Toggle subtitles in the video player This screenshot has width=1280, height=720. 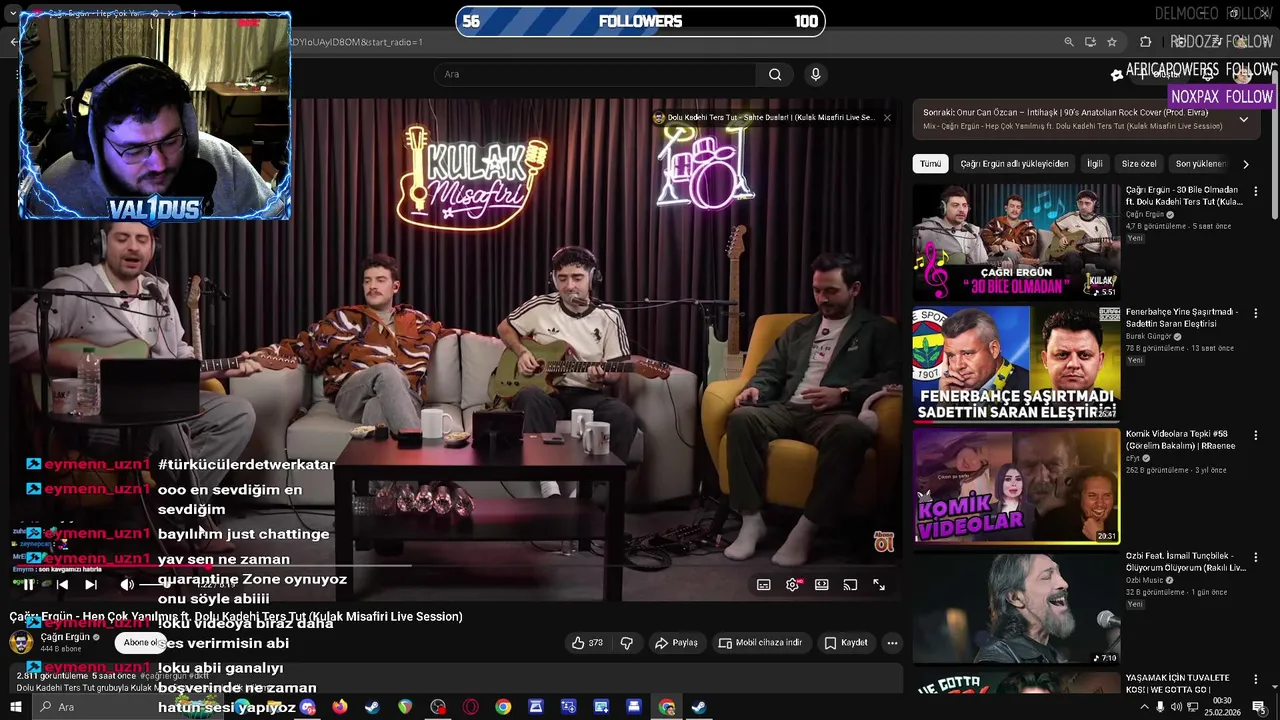(x=764, y=585)
